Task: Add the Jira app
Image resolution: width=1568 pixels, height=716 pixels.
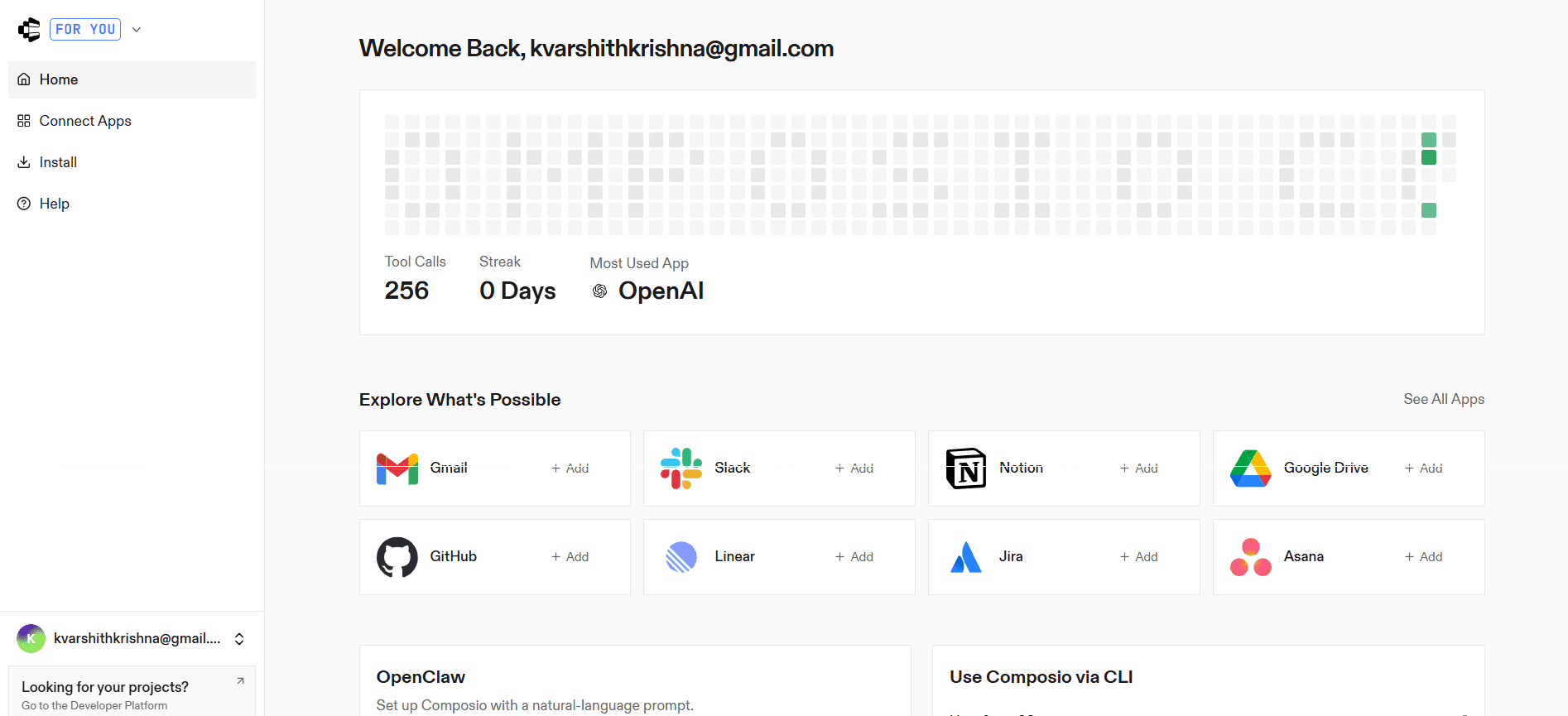Action: [1139, 557]
